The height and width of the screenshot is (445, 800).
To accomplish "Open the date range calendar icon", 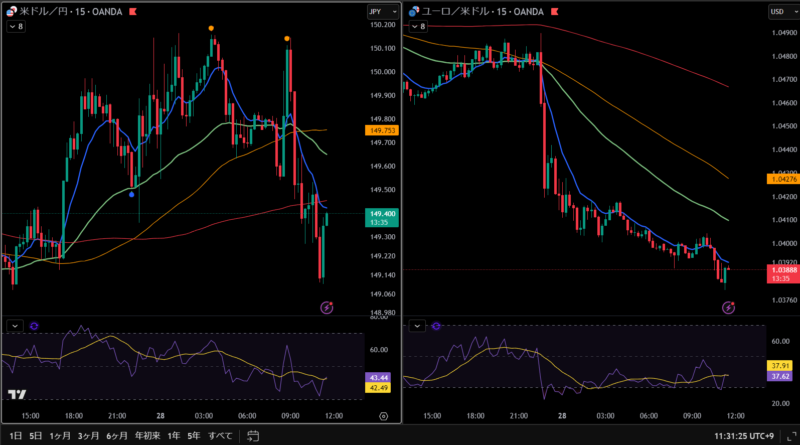I will pos(252,436).
